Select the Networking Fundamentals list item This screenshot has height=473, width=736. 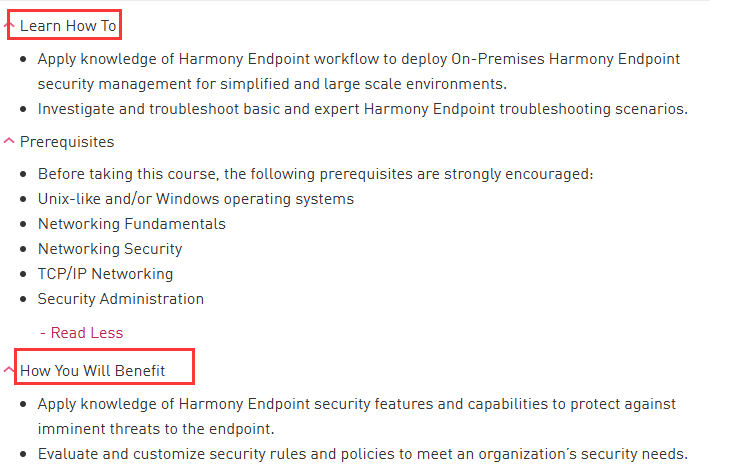tap(132, 224)
